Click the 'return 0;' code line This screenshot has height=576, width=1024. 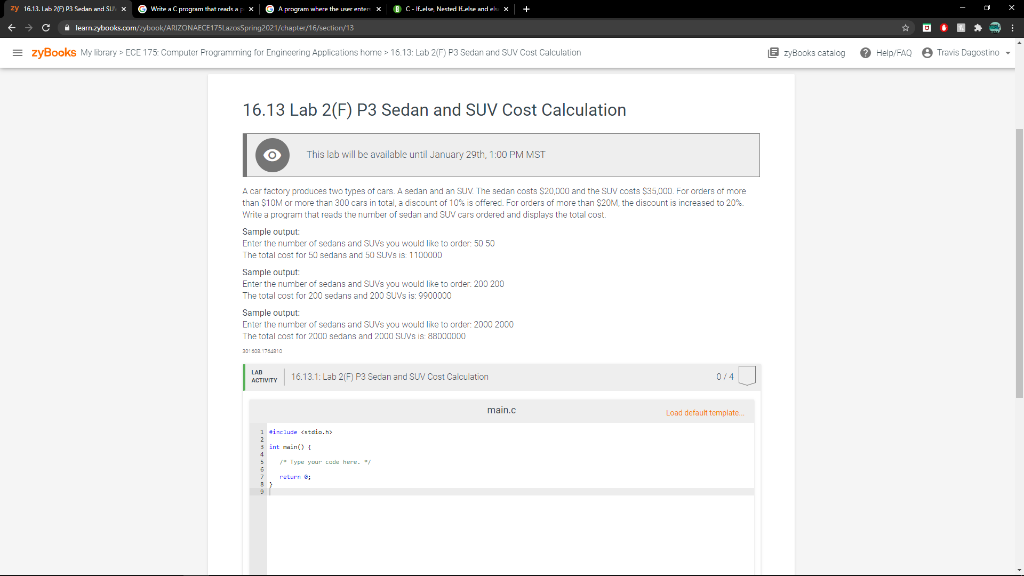pyautogui.click(x=295, y=477)
